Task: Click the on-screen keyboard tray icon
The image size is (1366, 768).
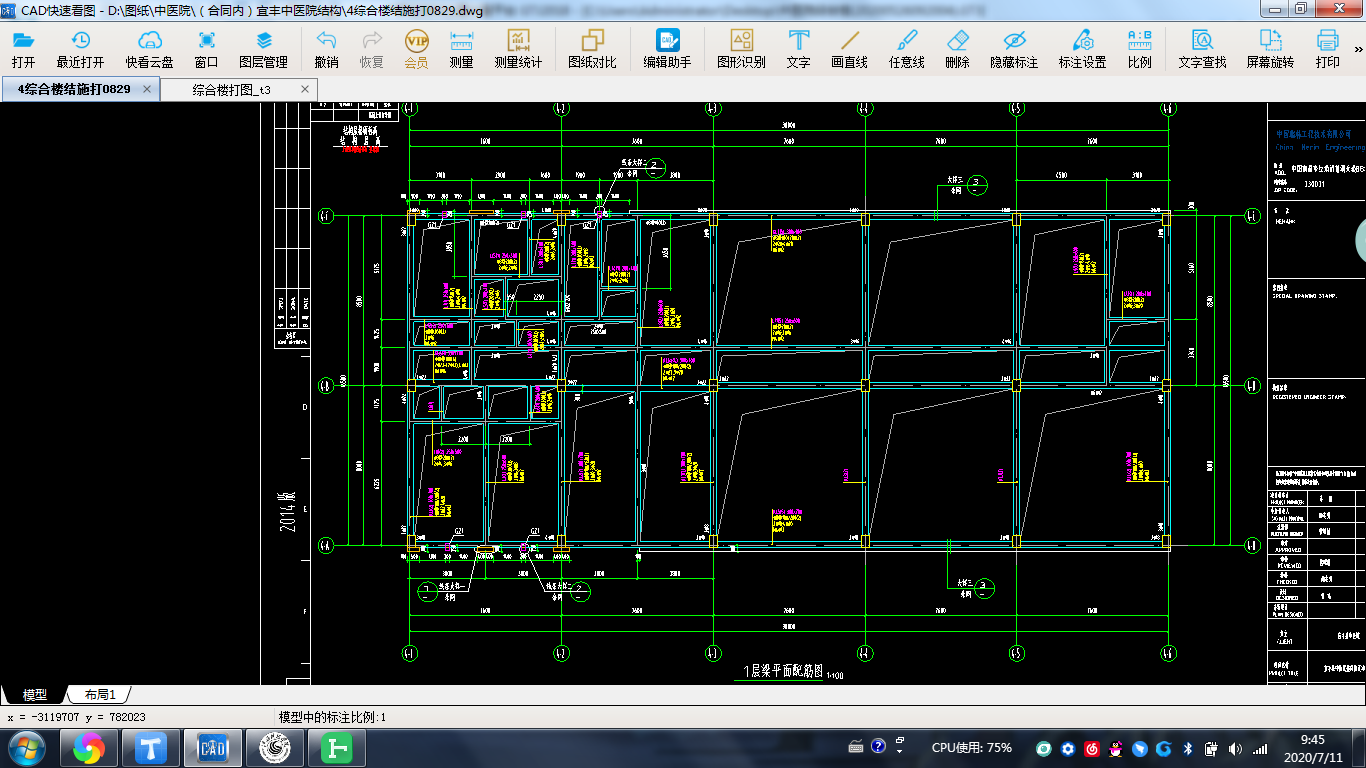Action: point(856,746)
